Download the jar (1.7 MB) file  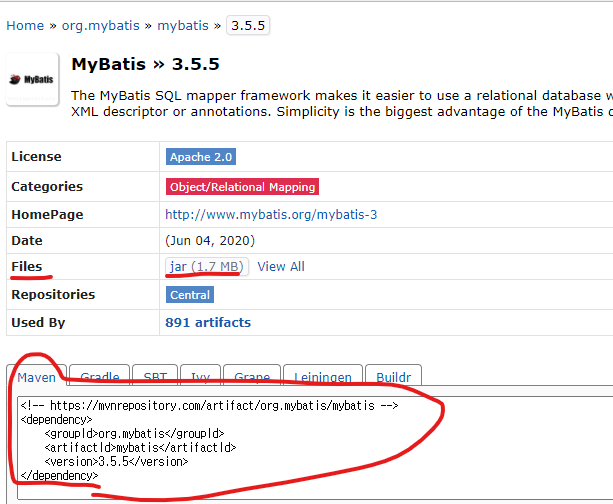click(206, 267)
